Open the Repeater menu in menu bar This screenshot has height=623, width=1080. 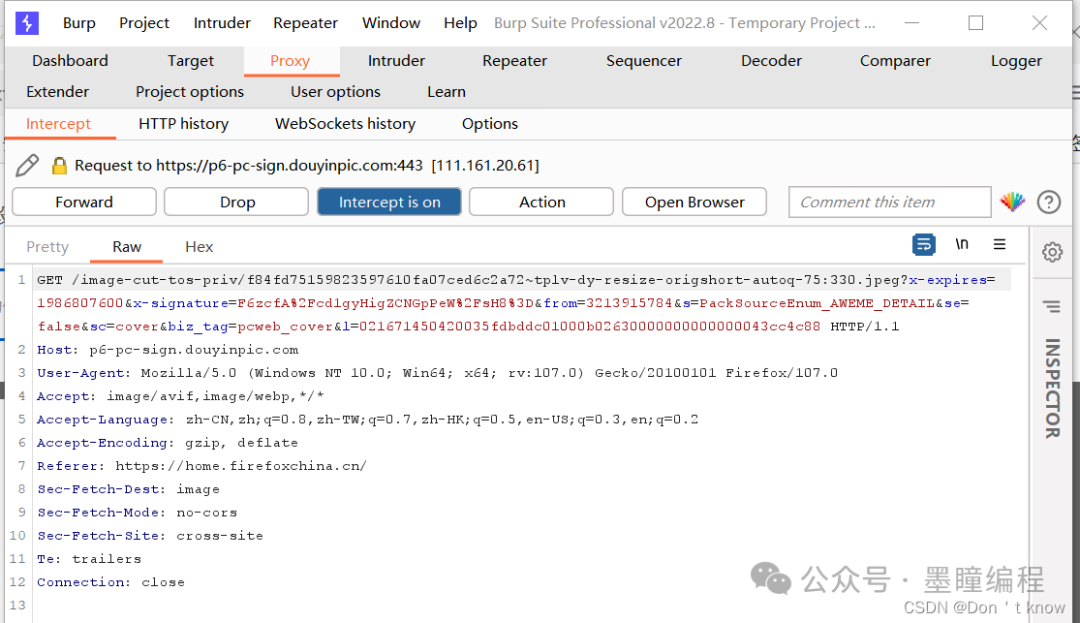coord(305,23)
